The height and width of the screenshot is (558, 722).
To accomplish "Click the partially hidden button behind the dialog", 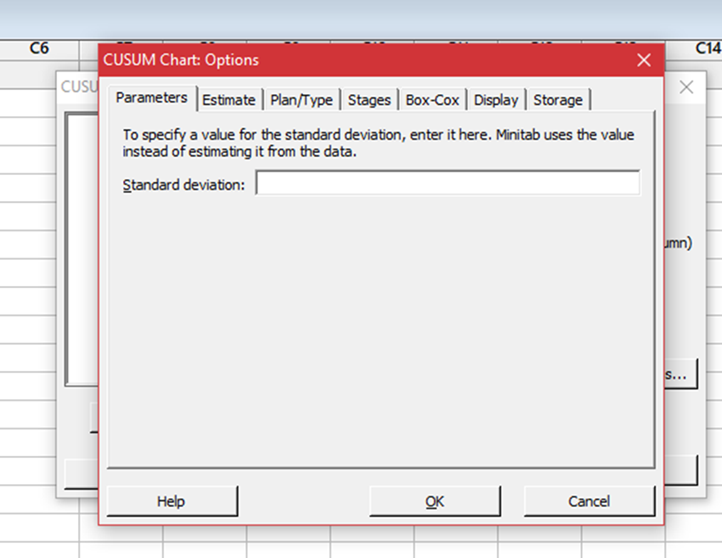I will click(680, 375).
